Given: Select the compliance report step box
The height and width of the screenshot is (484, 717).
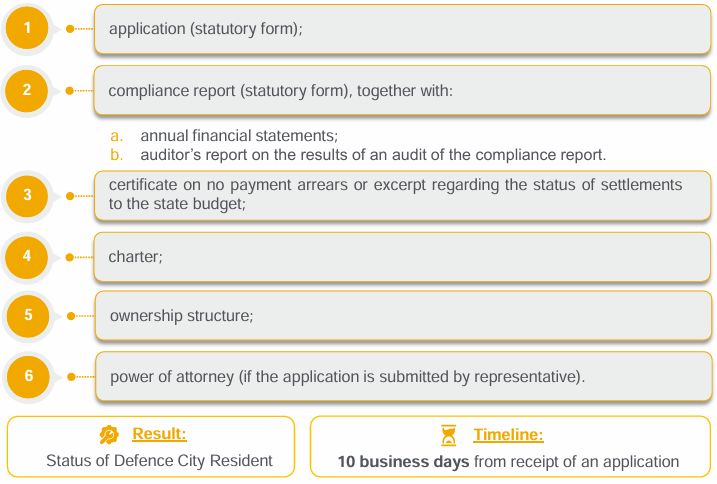Looking at the screenshot, I should [x=402, y=90].
